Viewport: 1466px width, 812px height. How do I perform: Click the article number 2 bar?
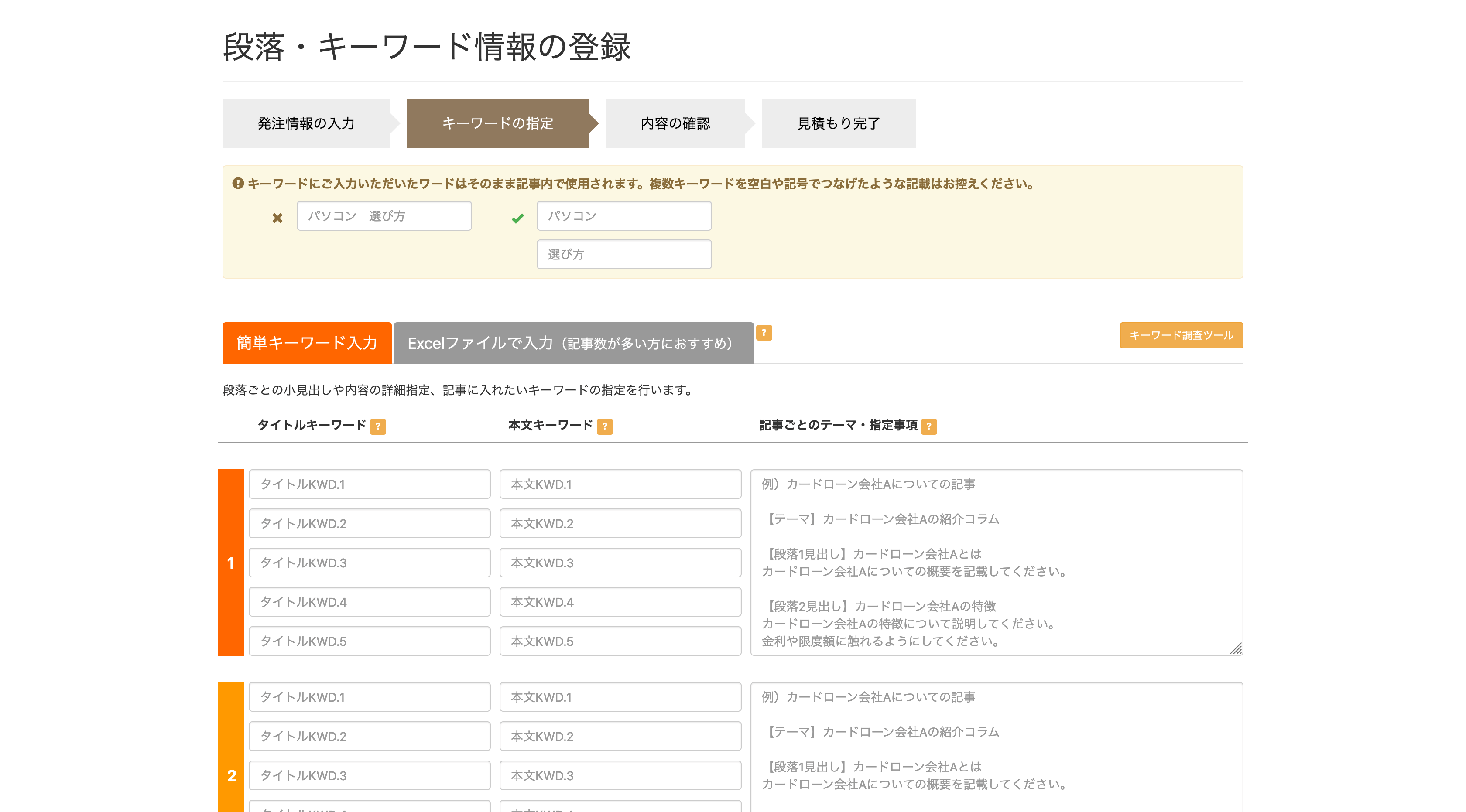click(231, 747)
